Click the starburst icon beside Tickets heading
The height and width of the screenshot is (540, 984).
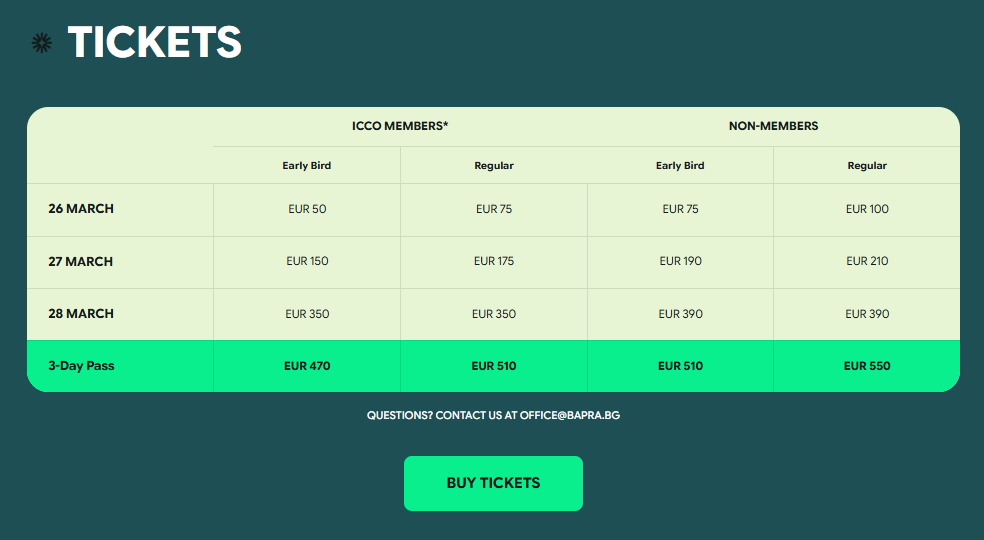[x=41, y=42]
